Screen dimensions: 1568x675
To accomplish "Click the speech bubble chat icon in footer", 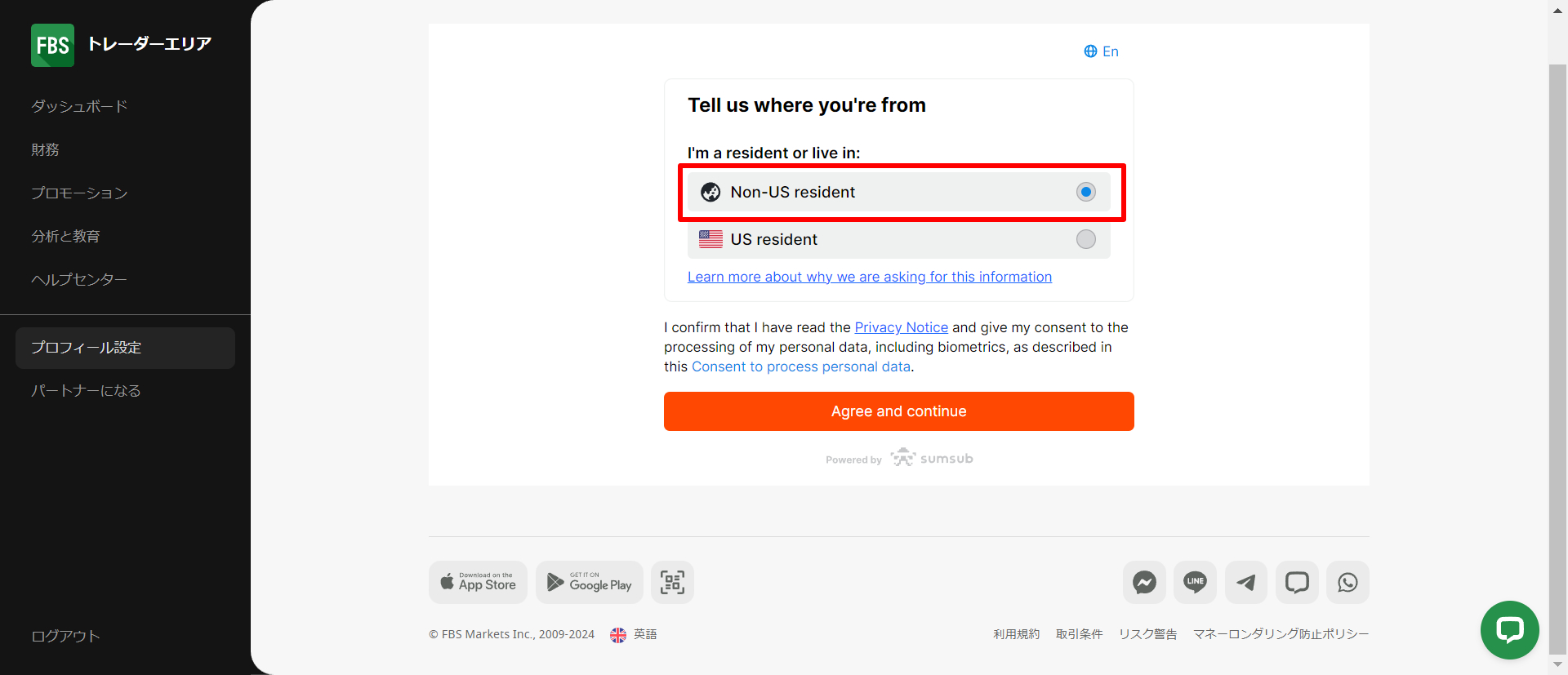I will pos(1297,582).
